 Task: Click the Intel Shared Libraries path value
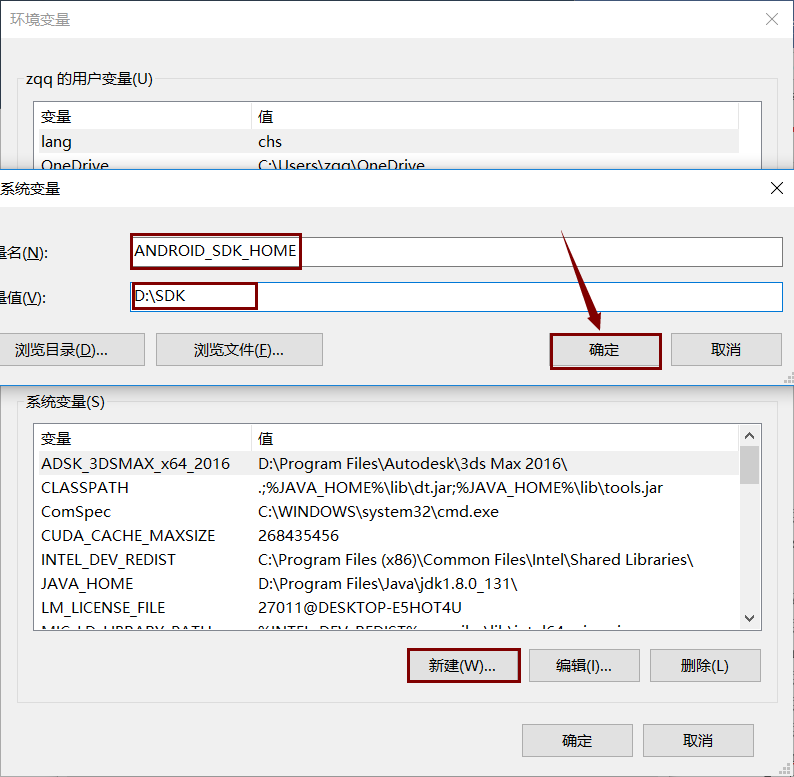click(475, 560)
